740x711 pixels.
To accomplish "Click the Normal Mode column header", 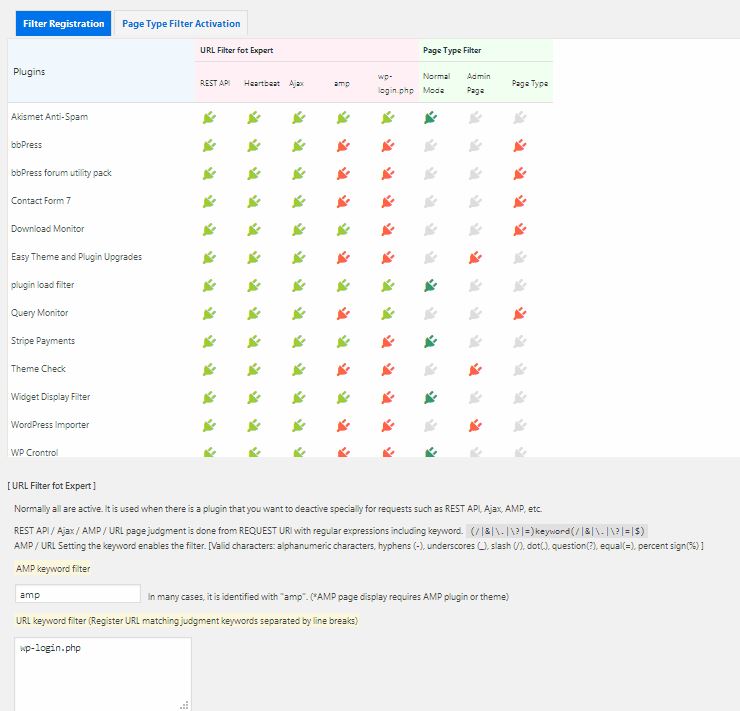I will (437, 83).
